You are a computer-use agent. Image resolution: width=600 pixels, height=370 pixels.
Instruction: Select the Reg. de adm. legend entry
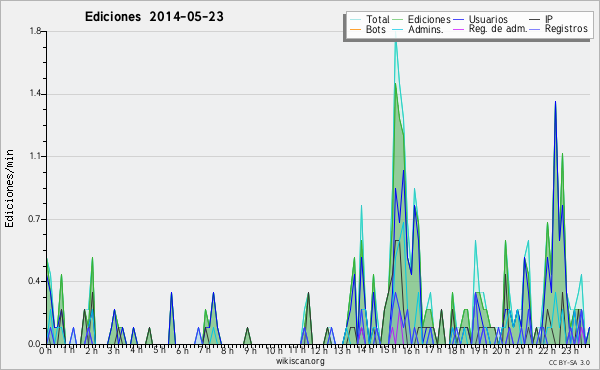point(490,29)
